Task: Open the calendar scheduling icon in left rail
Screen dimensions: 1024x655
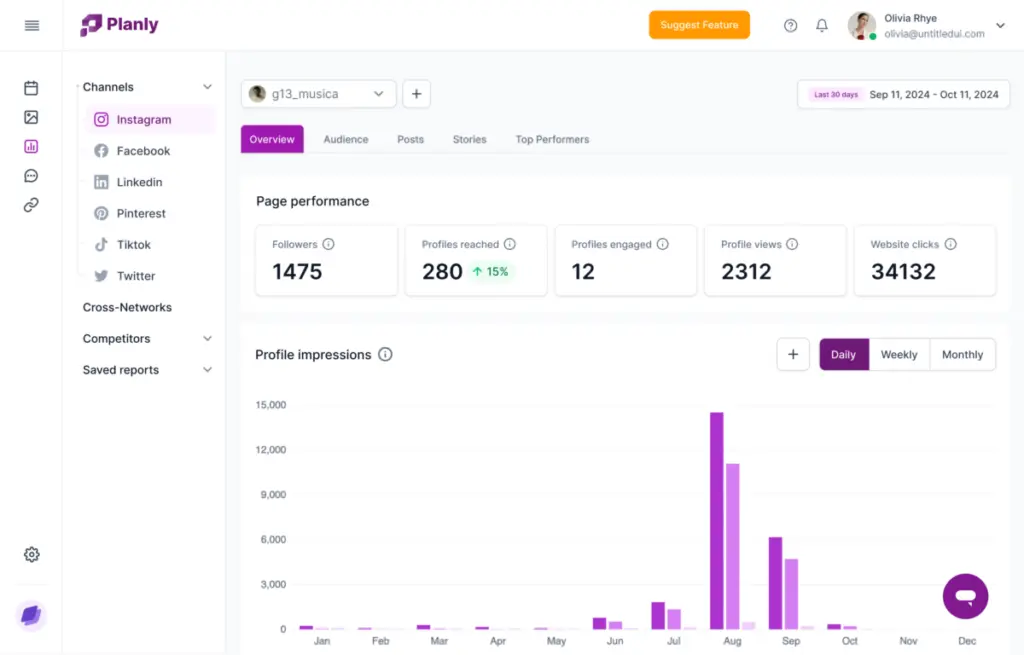Action: pyautogui.click(x=31, y=87)
